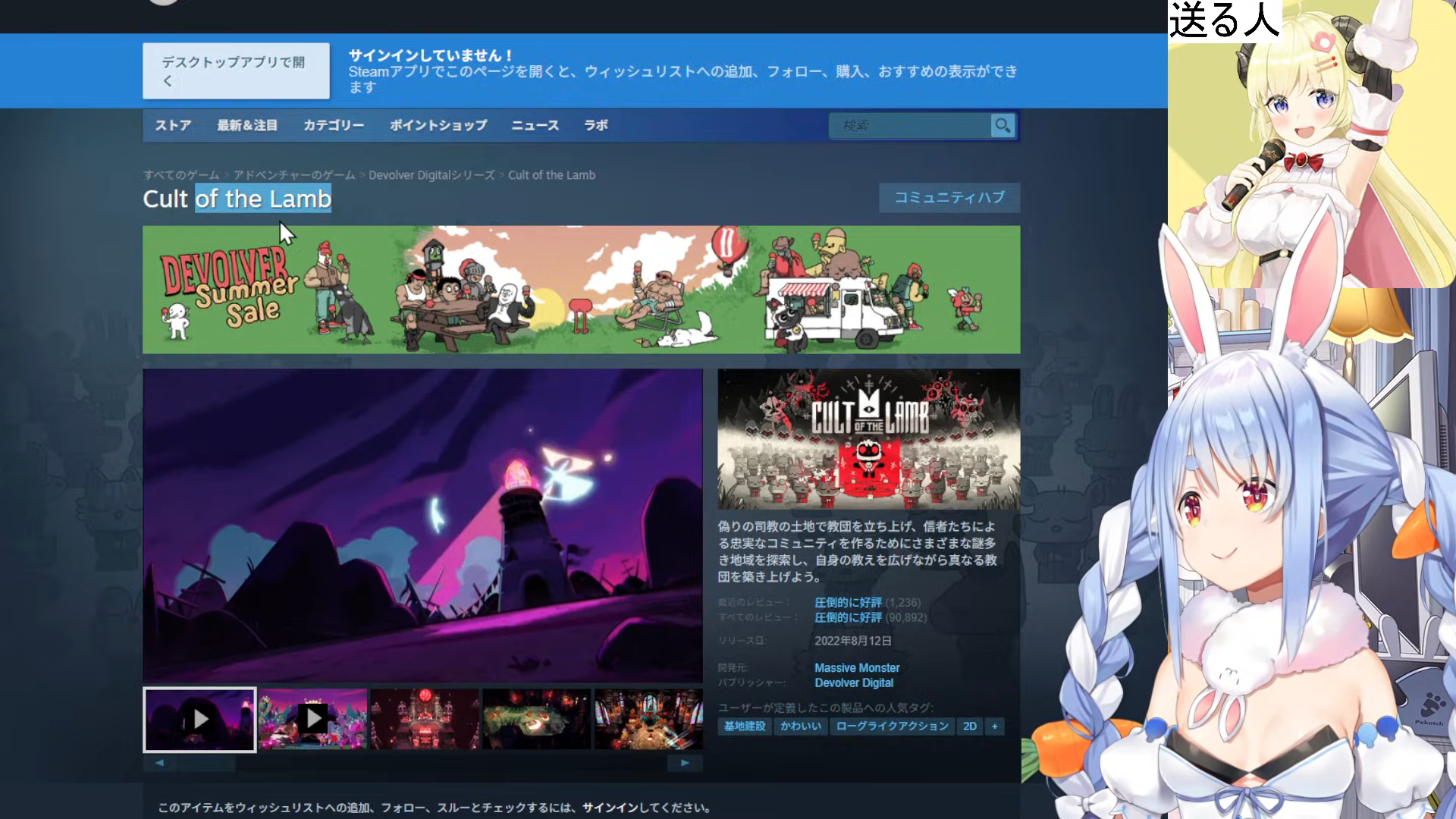
Task: Add a tag with plus button
Action: 995,726
